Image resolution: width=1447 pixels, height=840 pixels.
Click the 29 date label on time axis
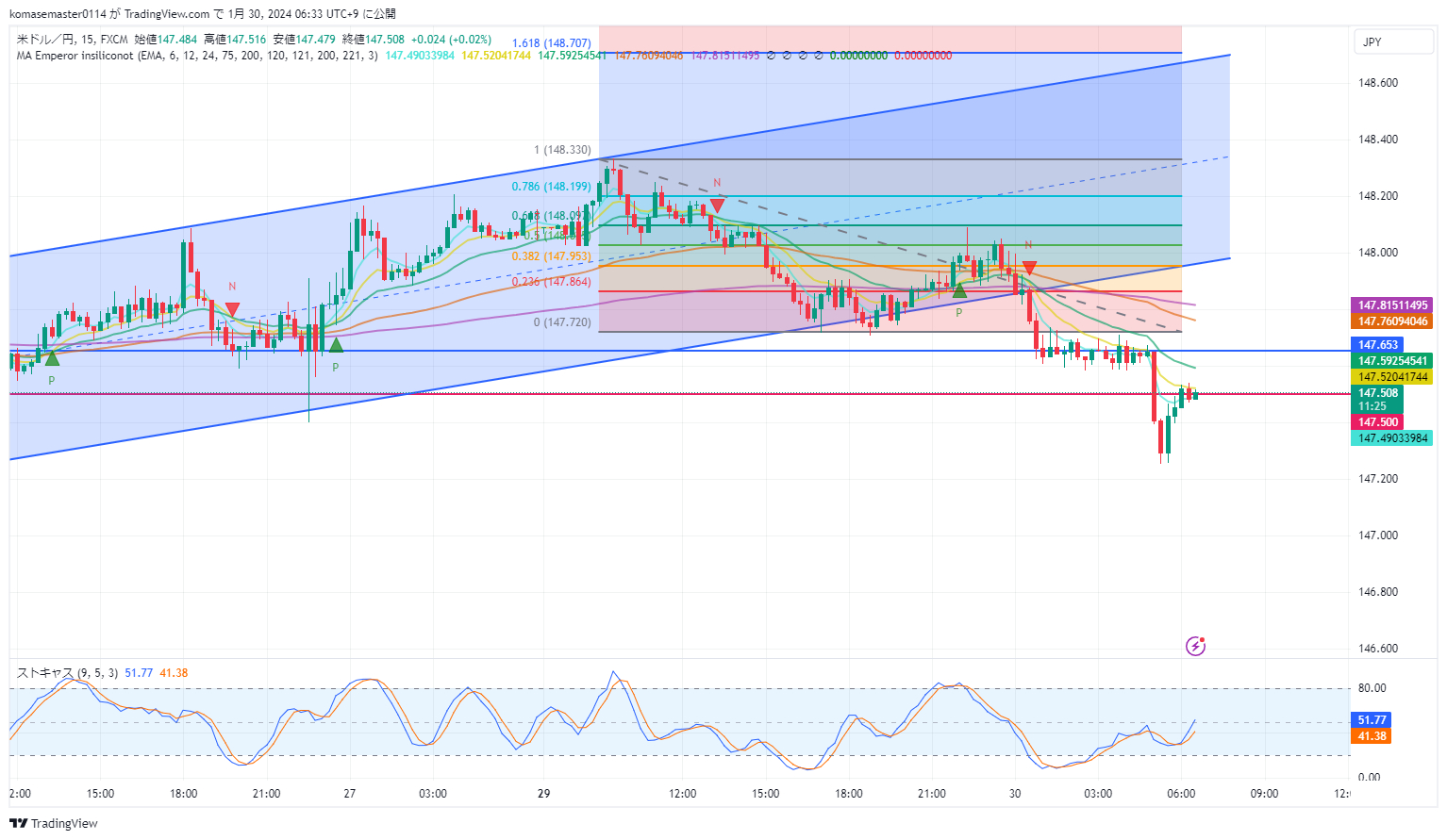543,794
